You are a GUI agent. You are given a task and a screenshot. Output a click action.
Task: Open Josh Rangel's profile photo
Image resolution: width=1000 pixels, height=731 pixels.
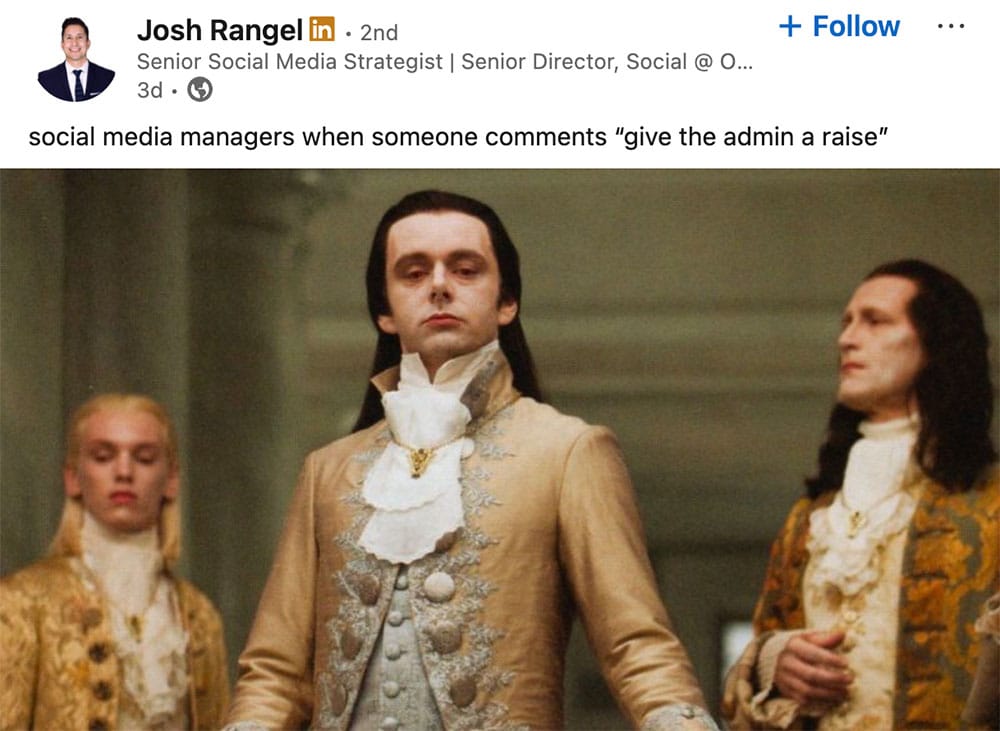click(x=76, y=59)
